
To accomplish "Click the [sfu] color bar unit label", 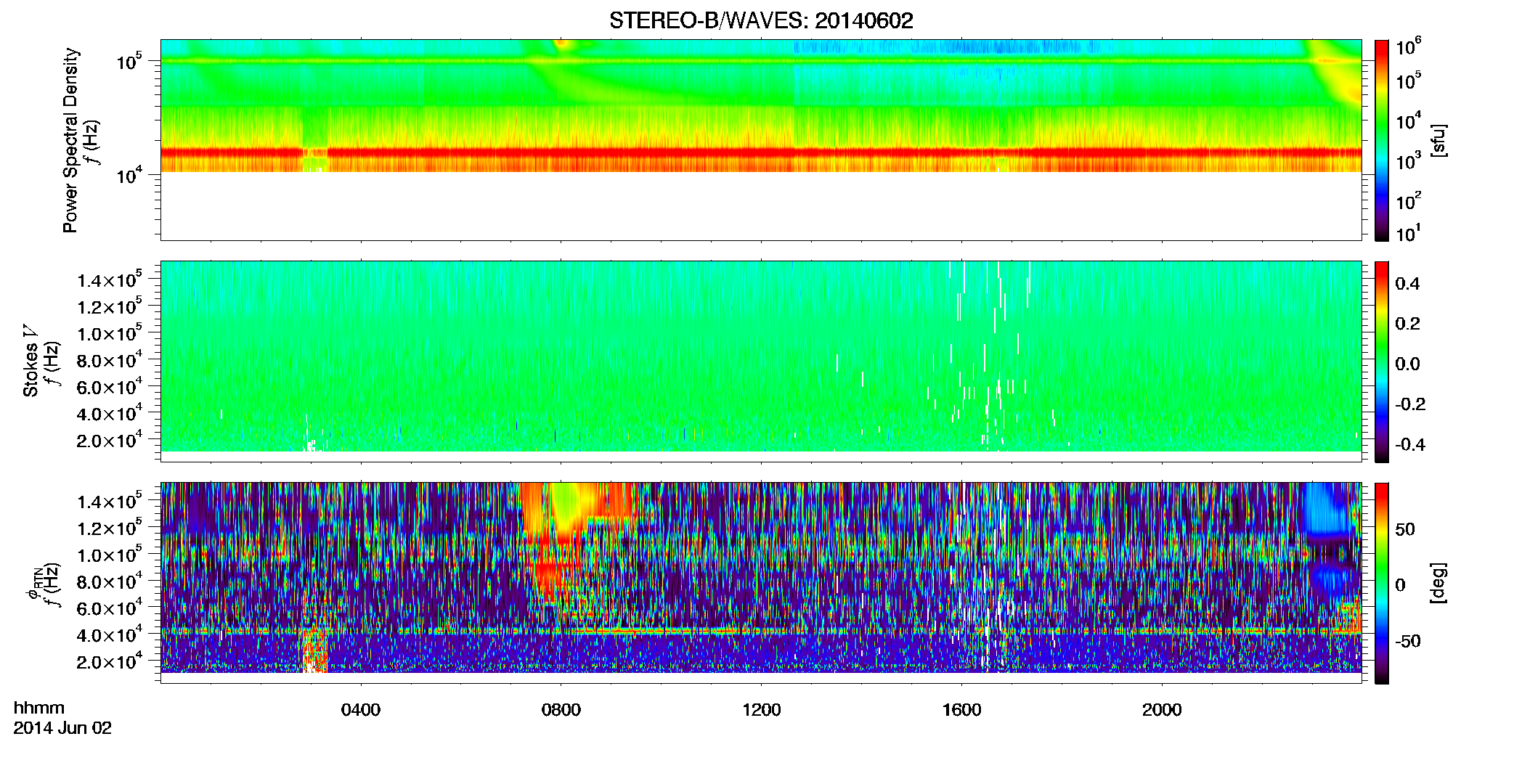I will click(1438, 140).
